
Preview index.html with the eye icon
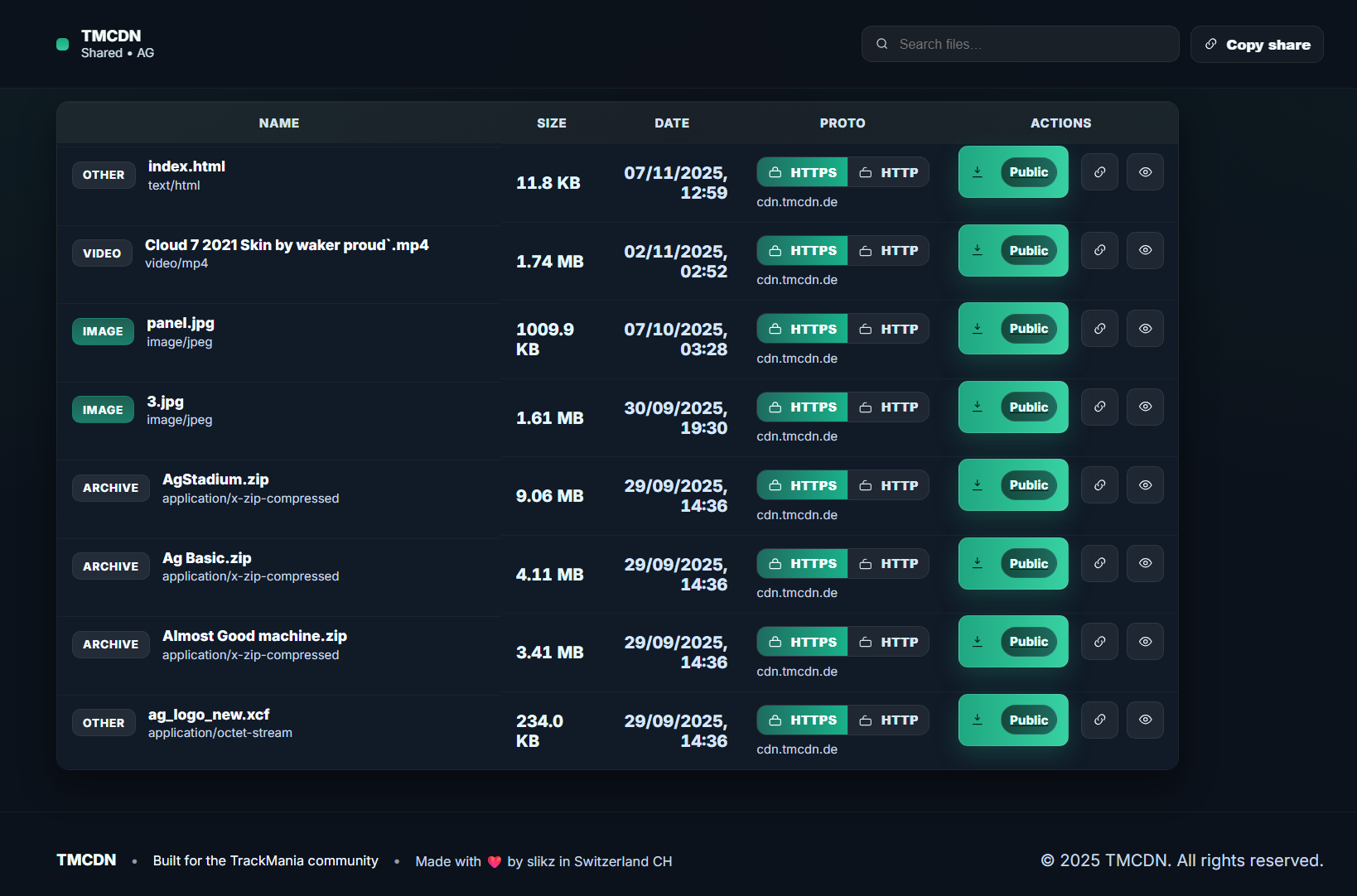(1145, 172)
